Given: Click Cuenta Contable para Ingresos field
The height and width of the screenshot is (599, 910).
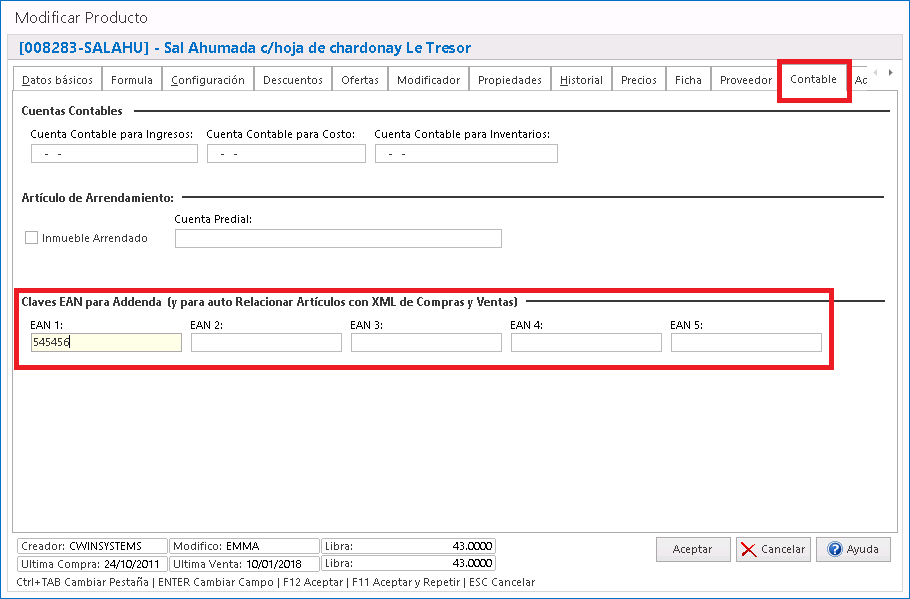Looking at the screenshot, I should tap(112, 154).
